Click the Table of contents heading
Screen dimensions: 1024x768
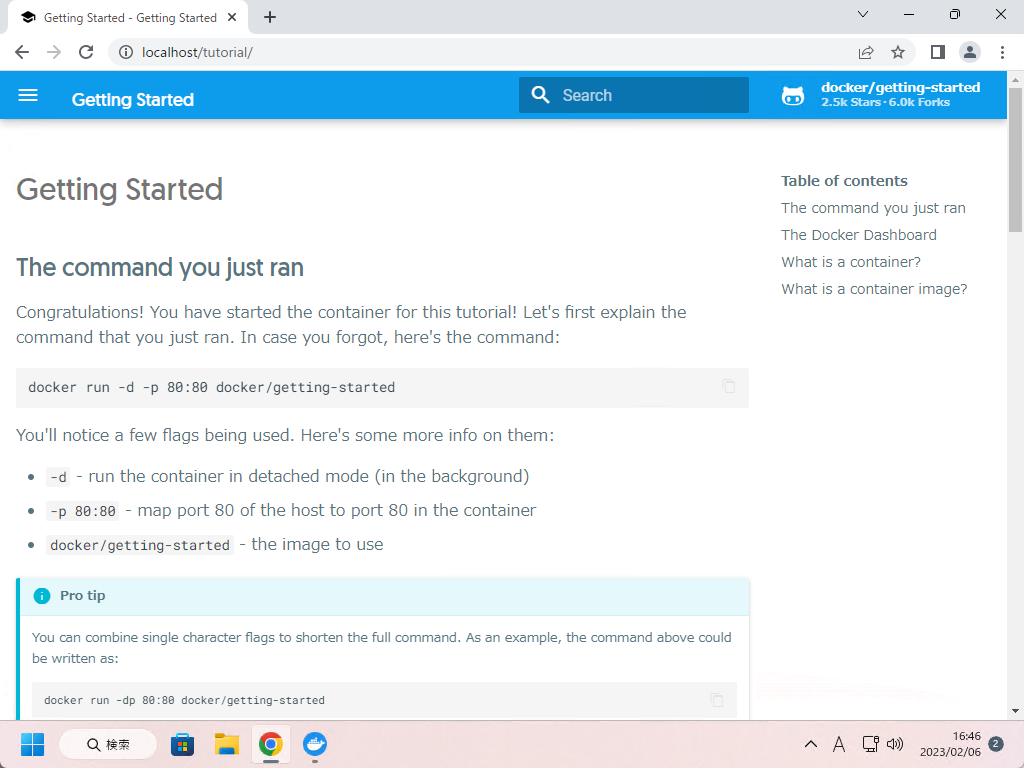click(844, 181)
